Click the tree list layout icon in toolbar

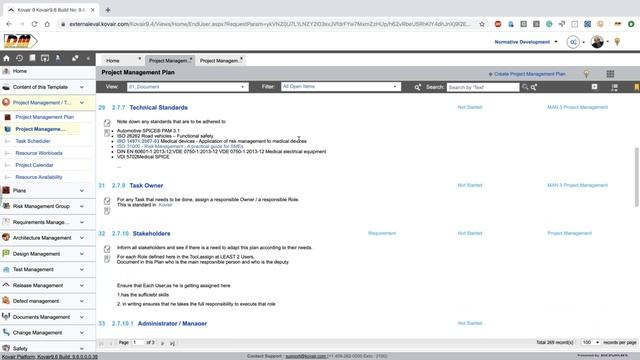[614, 87]
